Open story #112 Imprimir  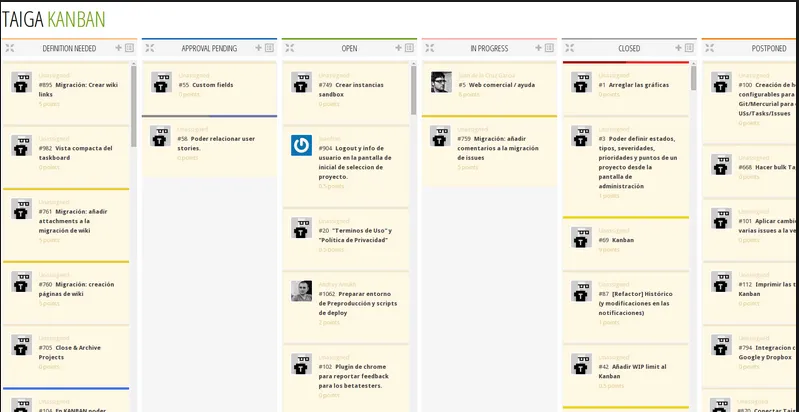pos(767,289)
